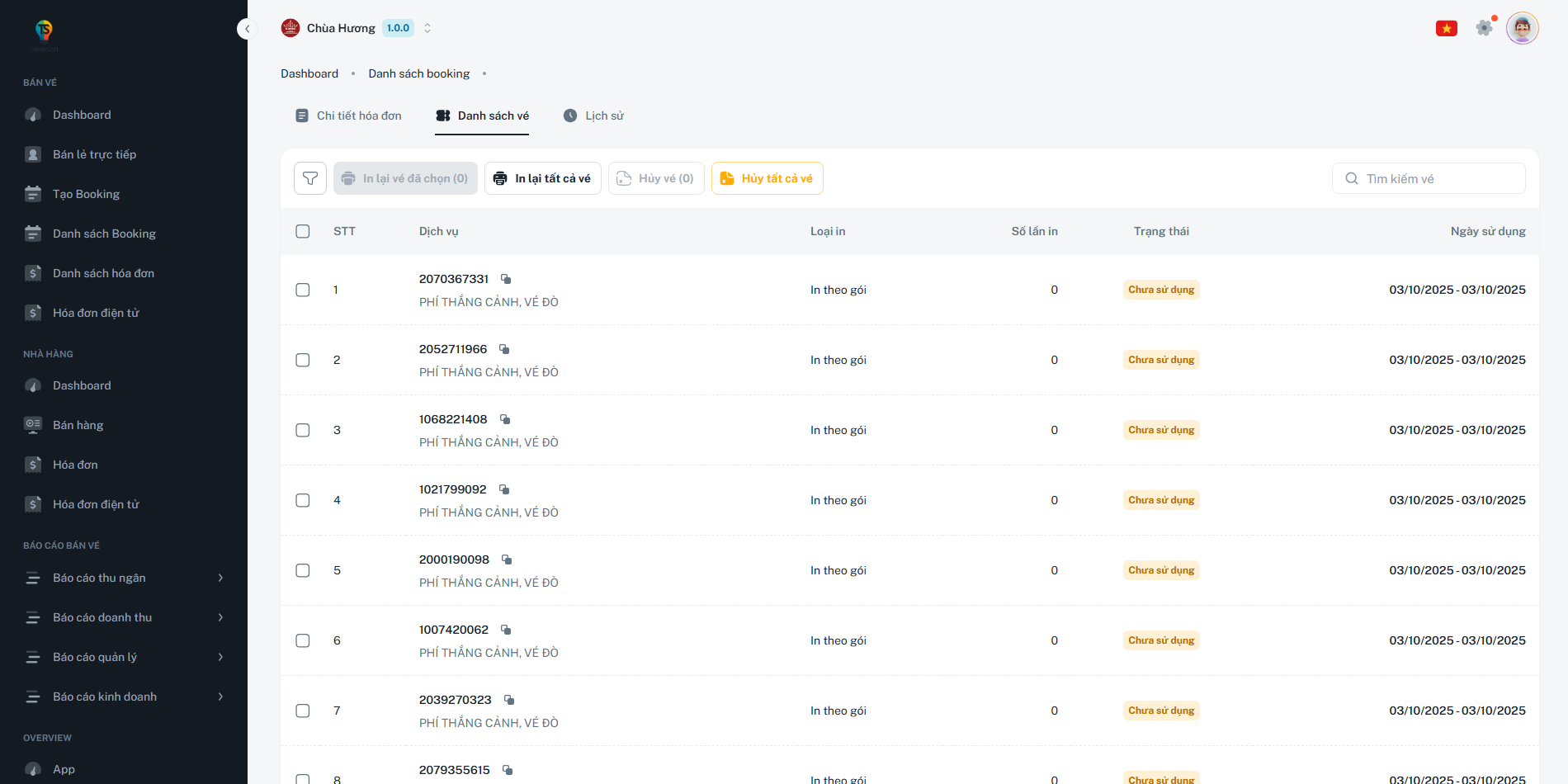Copy ticket code 1068221408 using copy icon
The width and height of the screenshot is (1568, 784).
505,419
